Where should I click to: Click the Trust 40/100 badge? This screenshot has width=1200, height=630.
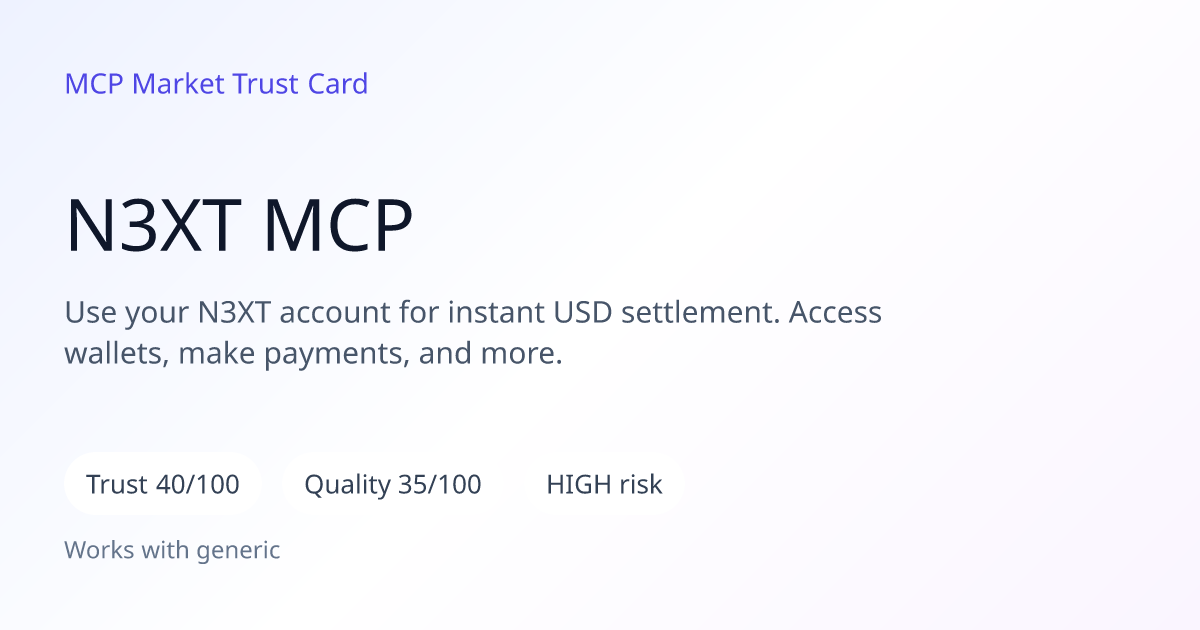coord(163,485)
